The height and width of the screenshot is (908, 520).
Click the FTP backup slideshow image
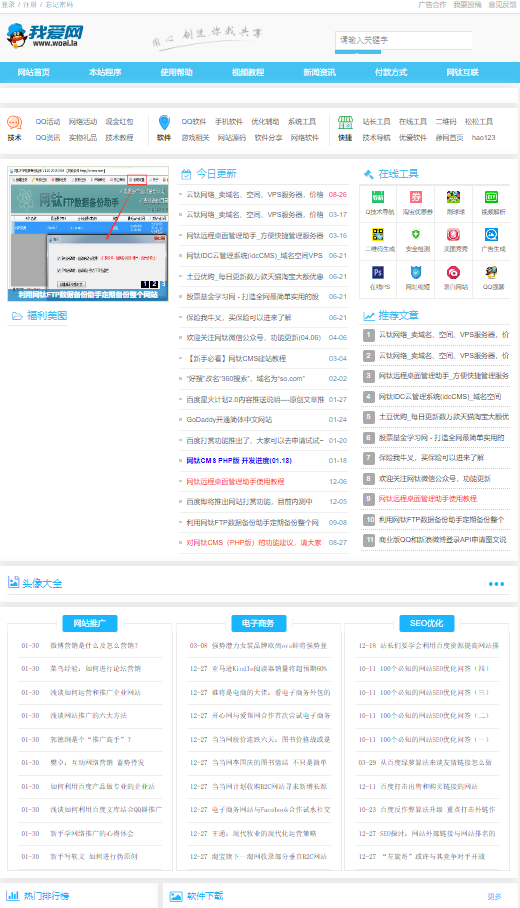pyautogui.click(x=88, y=234)
